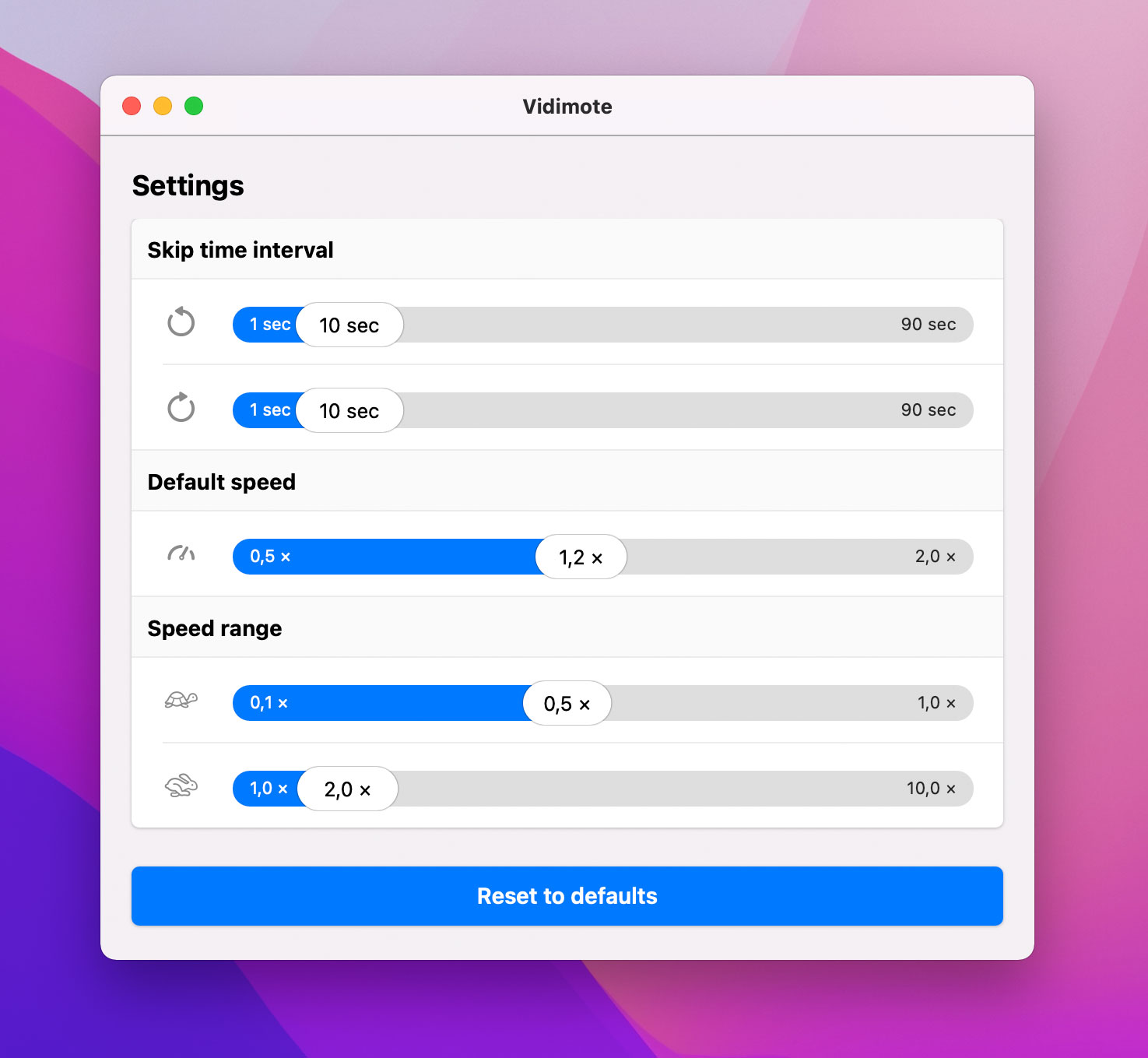
Task: Reset all settings with Reset to defaults
Action: [567, 896]
